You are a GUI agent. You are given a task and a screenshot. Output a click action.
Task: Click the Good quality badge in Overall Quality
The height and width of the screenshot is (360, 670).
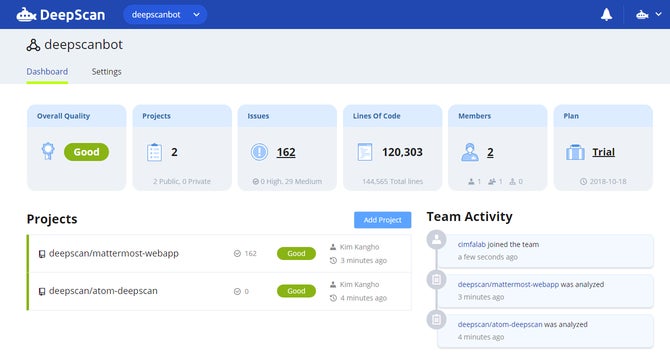(x=86, y=152)
